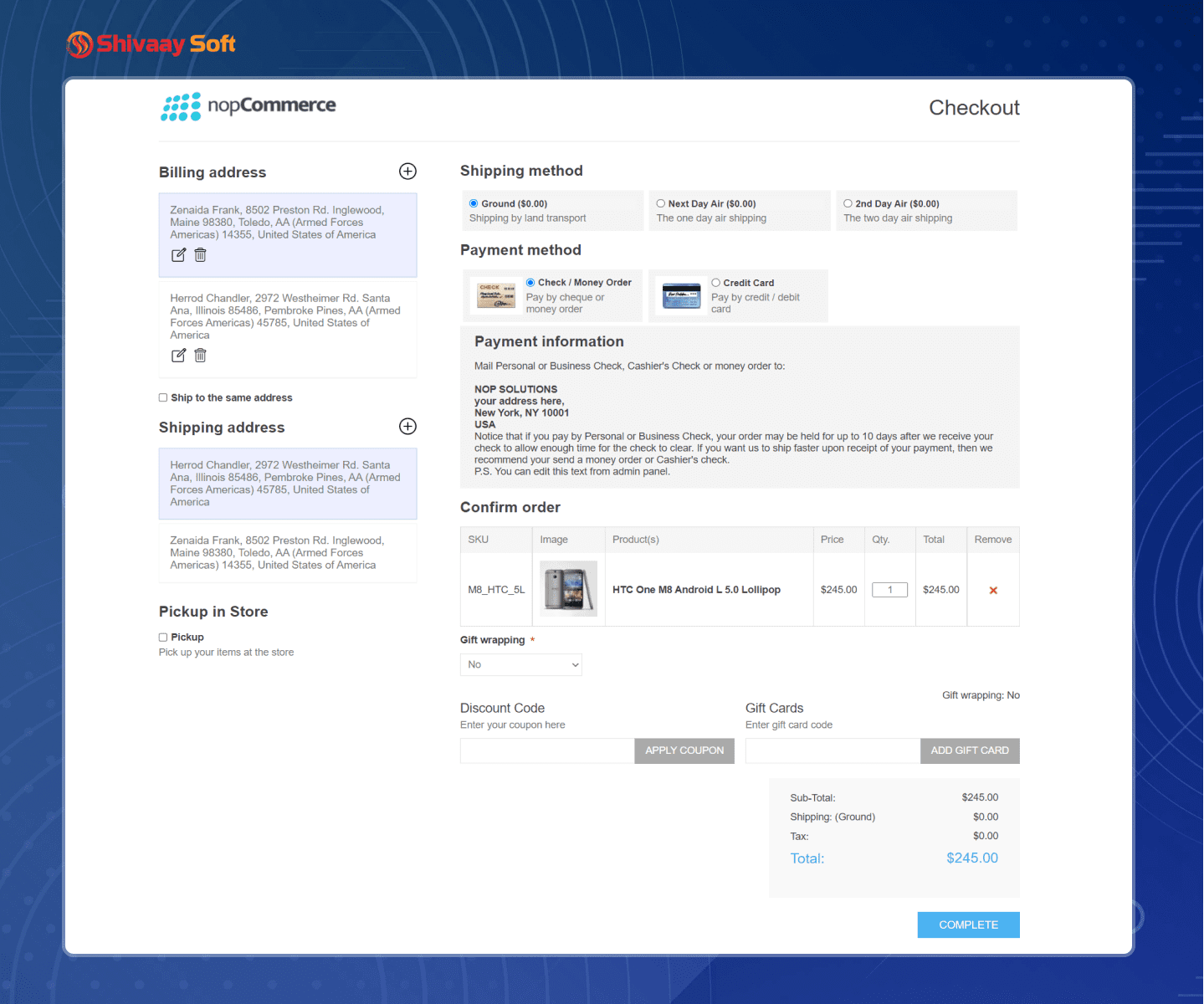The image size is (1204, 1004).
Task: Delete Zenaida Frank billing address
Action: (x=201, y=255)
